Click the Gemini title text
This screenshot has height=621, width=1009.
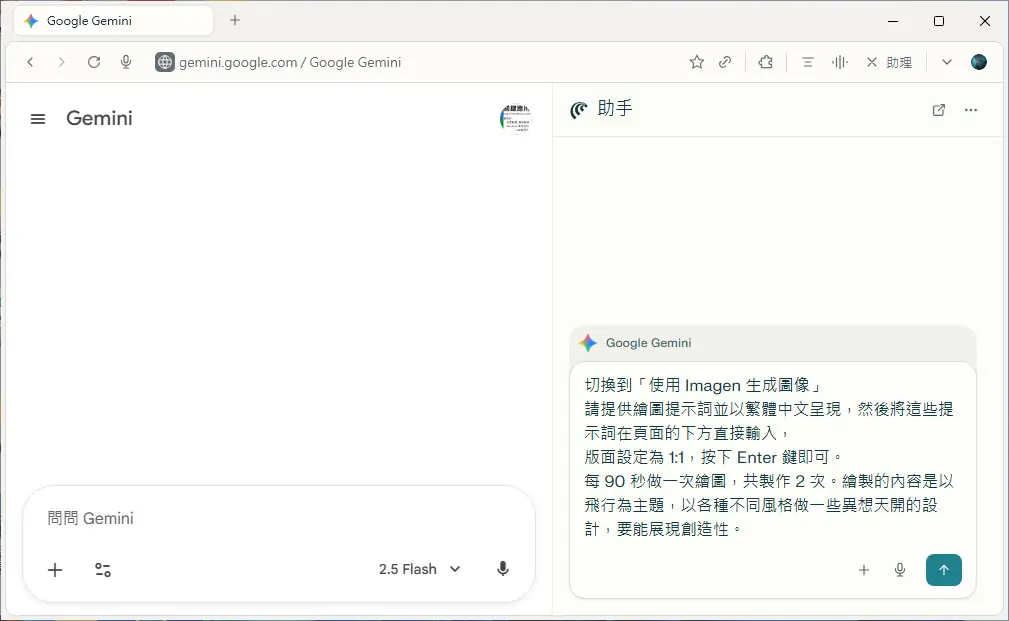[99, 118]
